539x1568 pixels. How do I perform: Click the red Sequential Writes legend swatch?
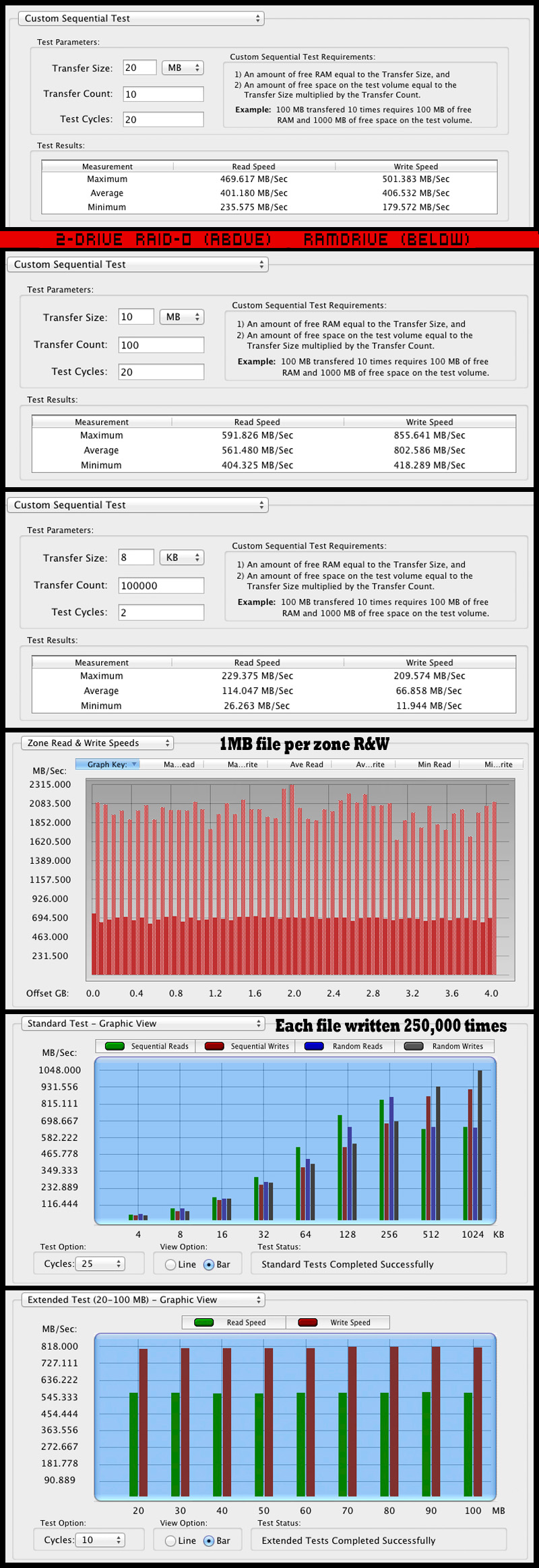pos(214,1046)
